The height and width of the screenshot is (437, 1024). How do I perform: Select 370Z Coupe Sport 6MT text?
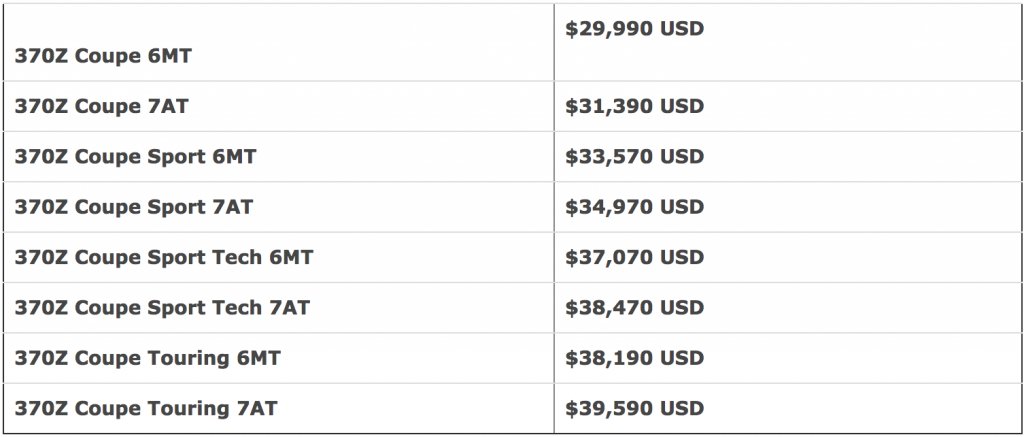pyautogui.click(x=135, y=157)
